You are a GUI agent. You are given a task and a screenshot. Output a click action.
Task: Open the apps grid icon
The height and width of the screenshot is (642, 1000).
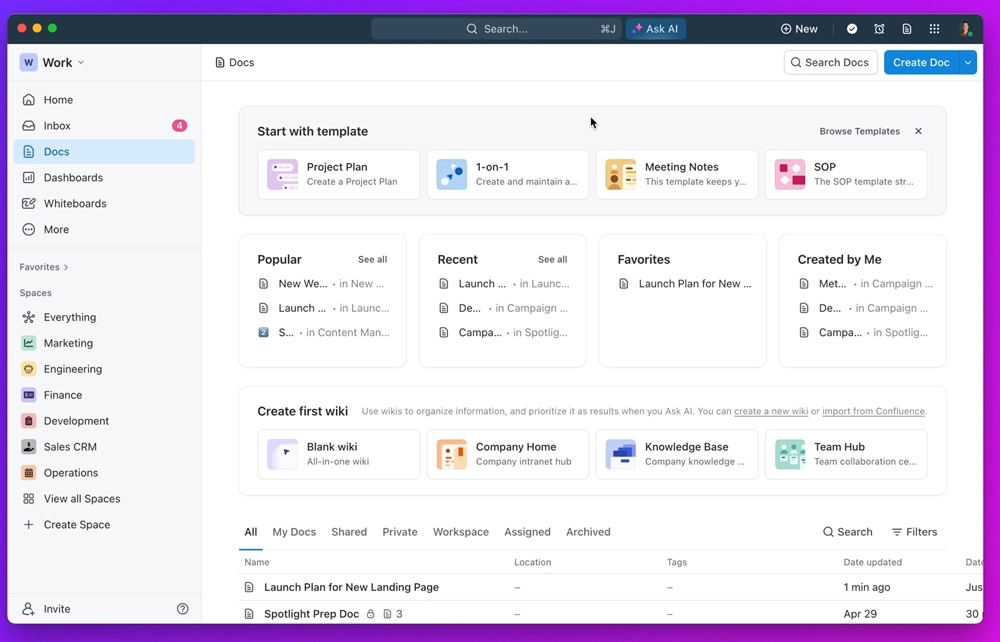934,29
